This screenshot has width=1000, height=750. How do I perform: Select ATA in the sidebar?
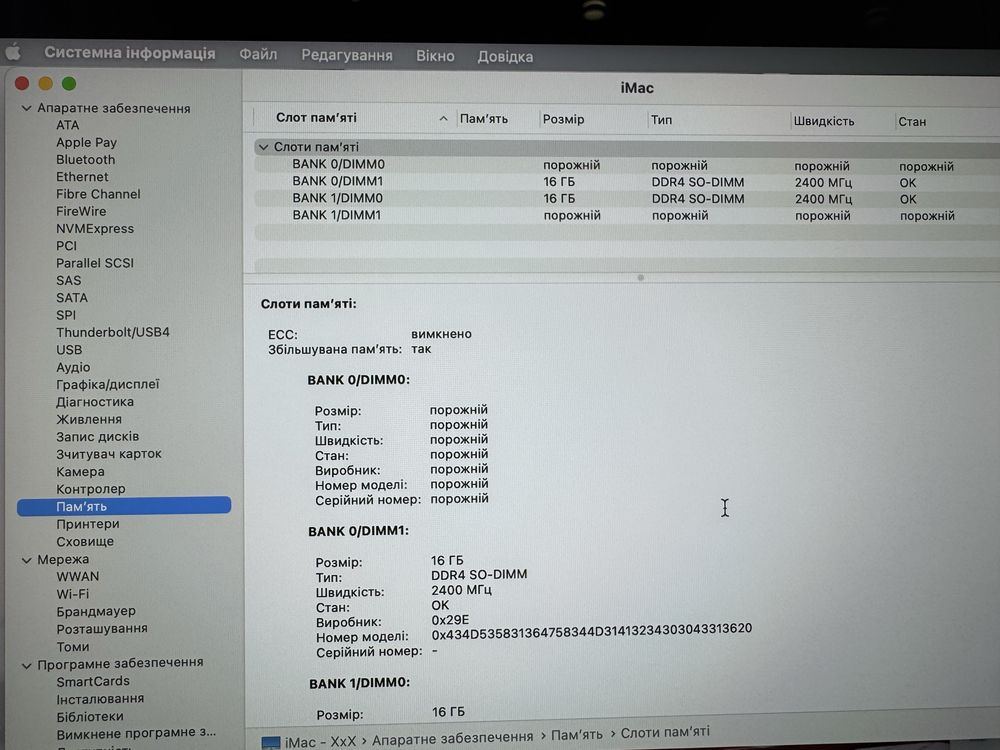pyautogui.click(x=68, y=126)
